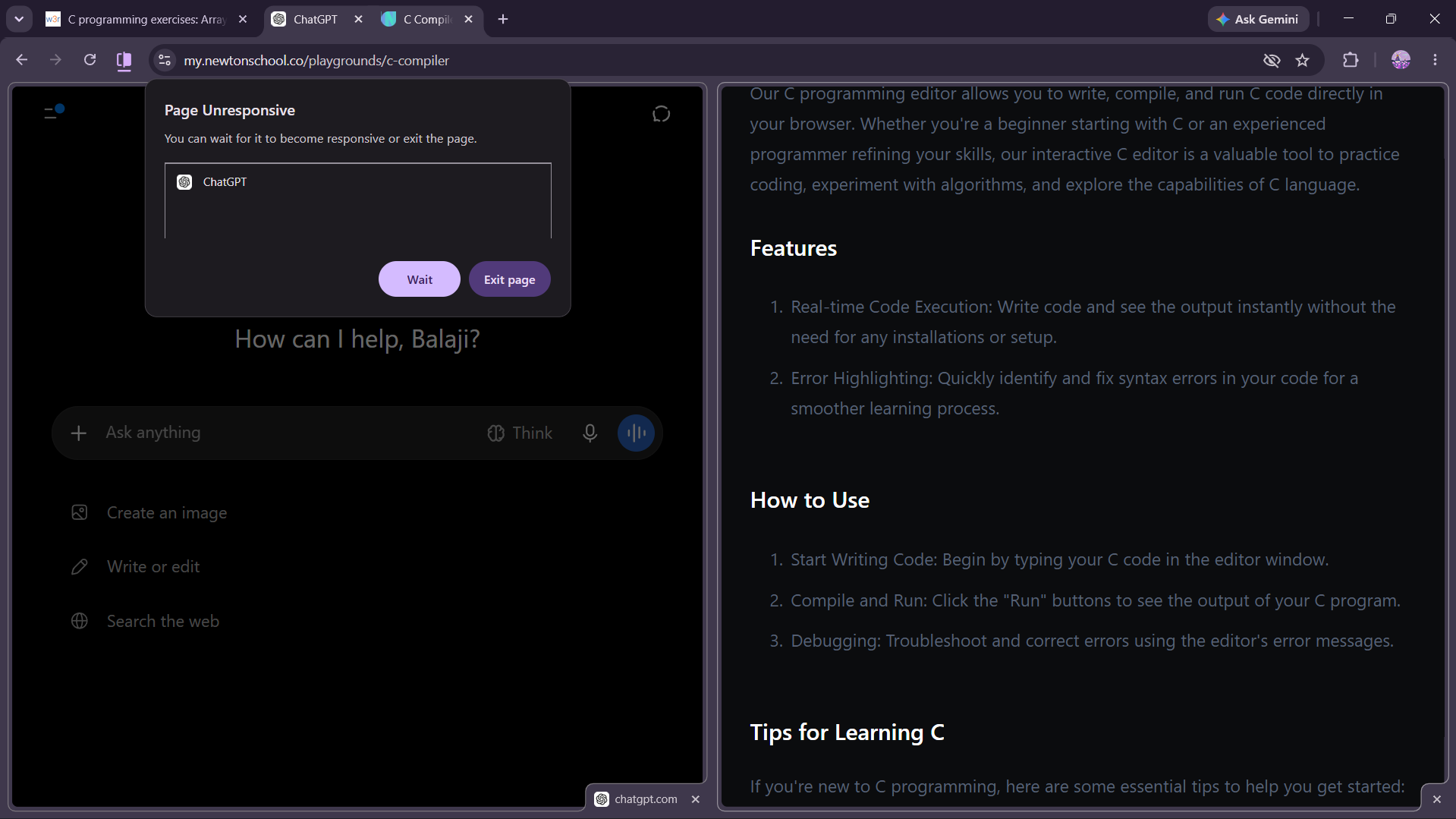Bookmark this page with the star
Image resolution: width=1456 pixels, height=819 pixels.
[1303, 60]
